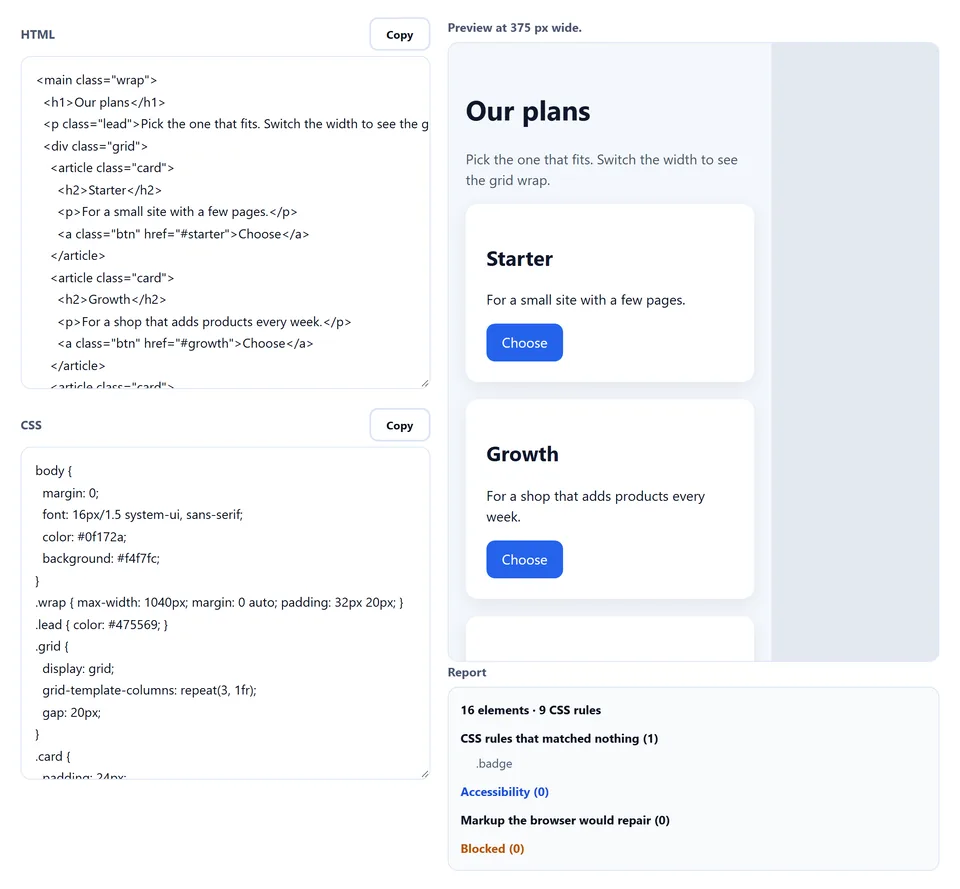Click the grid-template-columns CSS line
This screenshot has height=889, width=960.
pyautogui.click(x=149, y=690)
